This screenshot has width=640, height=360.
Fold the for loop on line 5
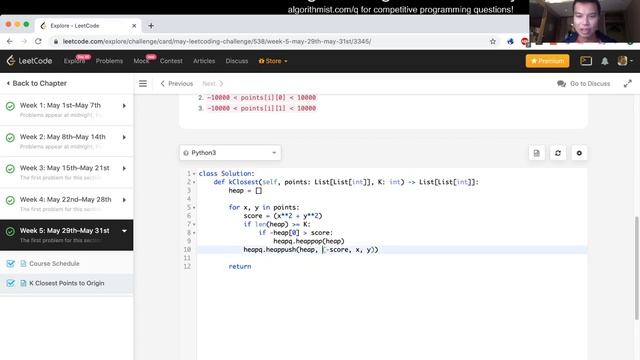point(194,207)
